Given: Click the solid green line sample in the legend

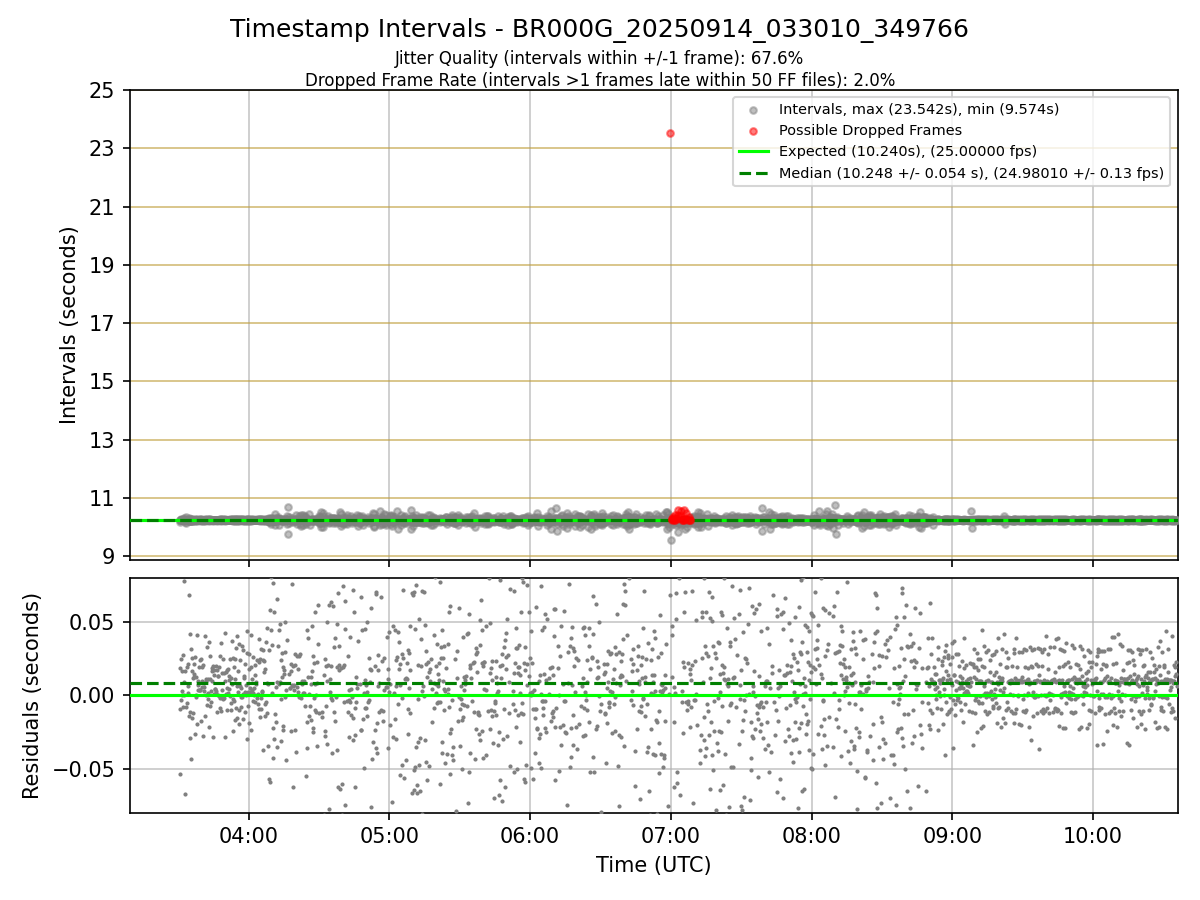Looking at the screenshot, I should tap(753, 152).
